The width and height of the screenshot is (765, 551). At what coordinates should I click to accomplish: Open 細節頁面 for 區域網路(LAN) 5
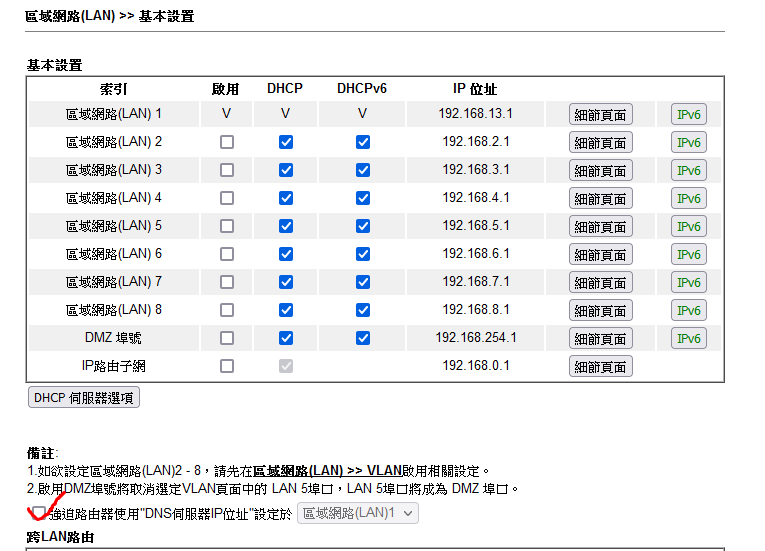pos(601,227)
